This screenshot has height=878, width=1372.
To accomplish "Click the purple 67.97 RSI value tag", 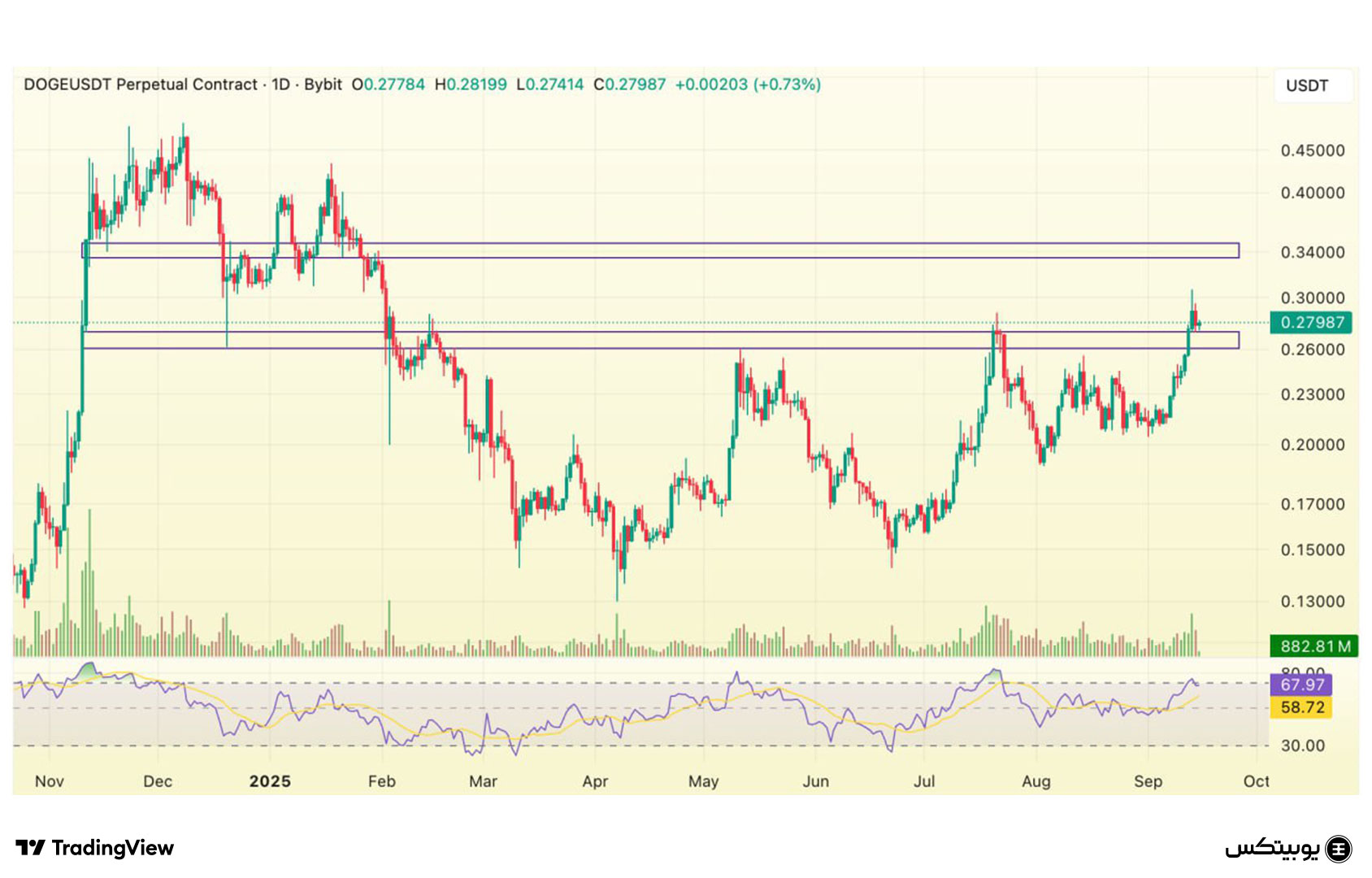I will [x=1301, y=685].
